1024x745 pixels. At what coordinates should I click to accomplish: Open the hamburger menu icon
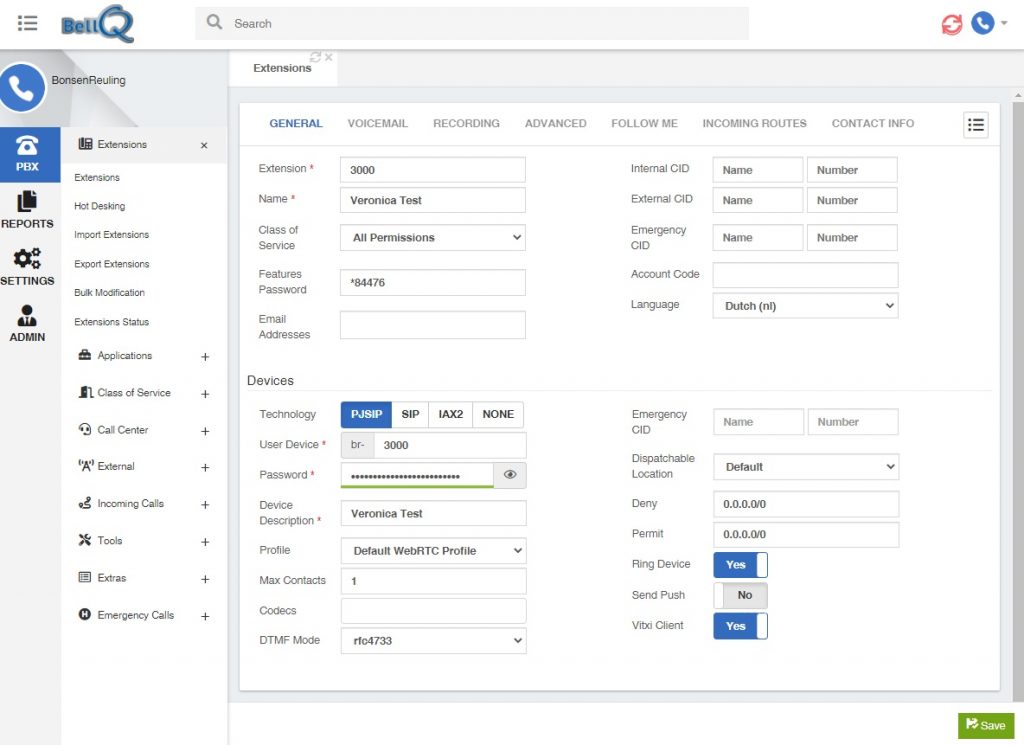point(27,24)
